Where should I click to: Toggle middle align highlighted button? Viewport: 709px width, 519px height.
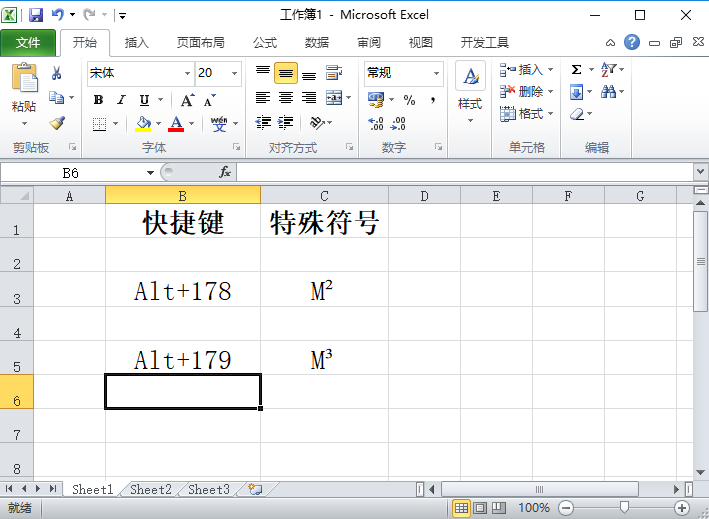pyautogui.click(x=286, y=73)
